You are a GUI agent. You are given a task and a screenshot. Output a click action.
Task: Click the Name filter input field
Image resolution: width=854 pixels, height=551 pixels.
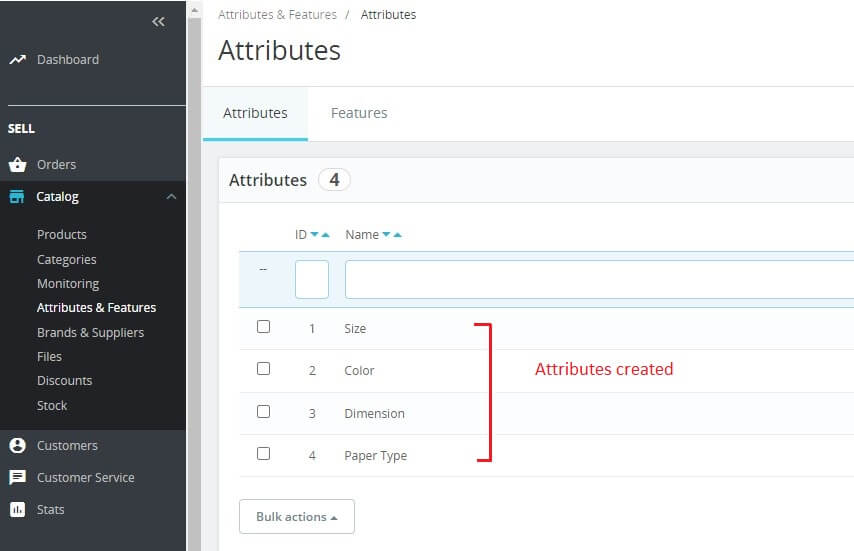click(x=599, y=279)
